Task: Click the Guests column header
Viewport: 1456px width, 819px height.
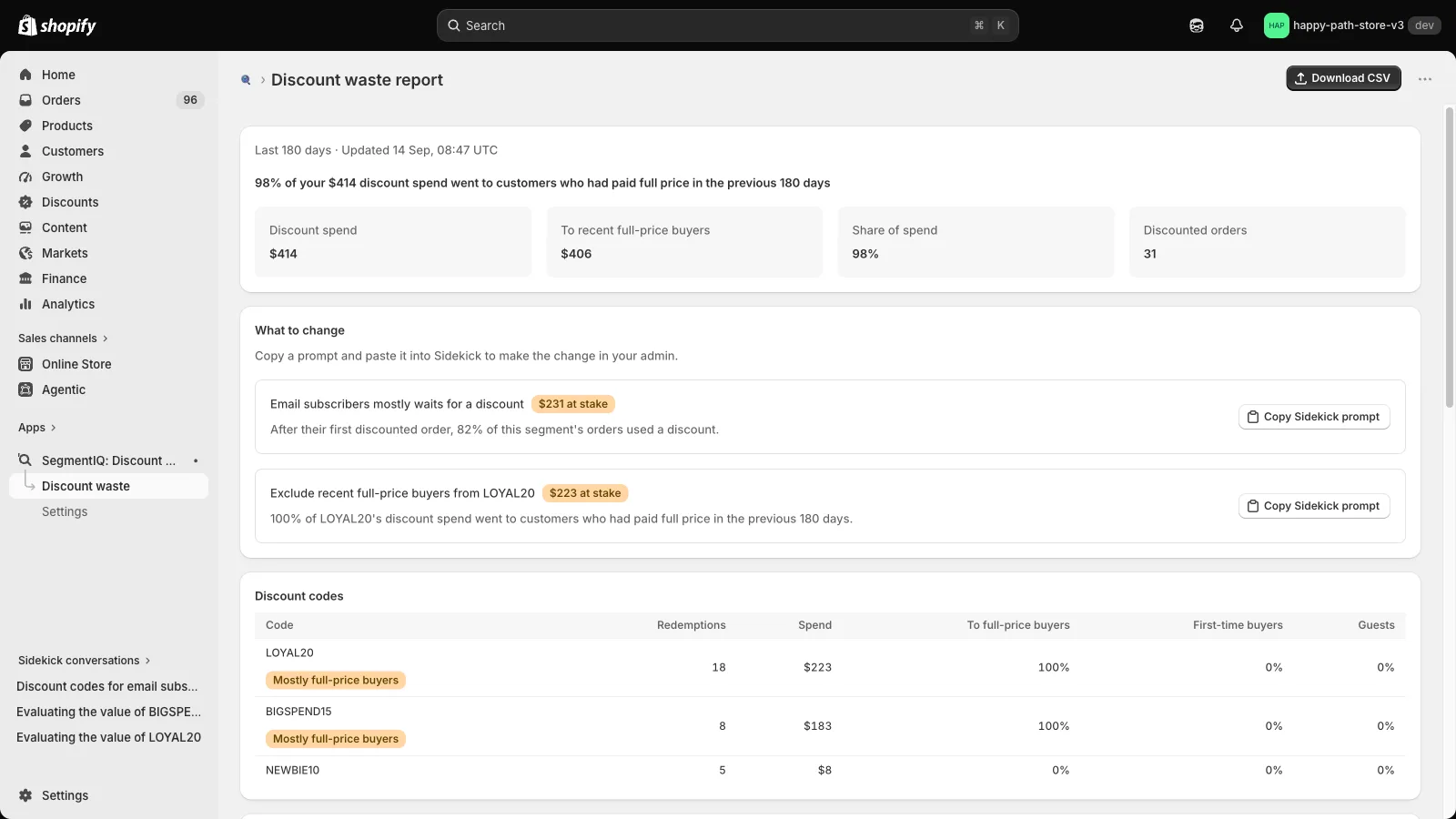Action: pyautogui.click(x=1376, y=625)
